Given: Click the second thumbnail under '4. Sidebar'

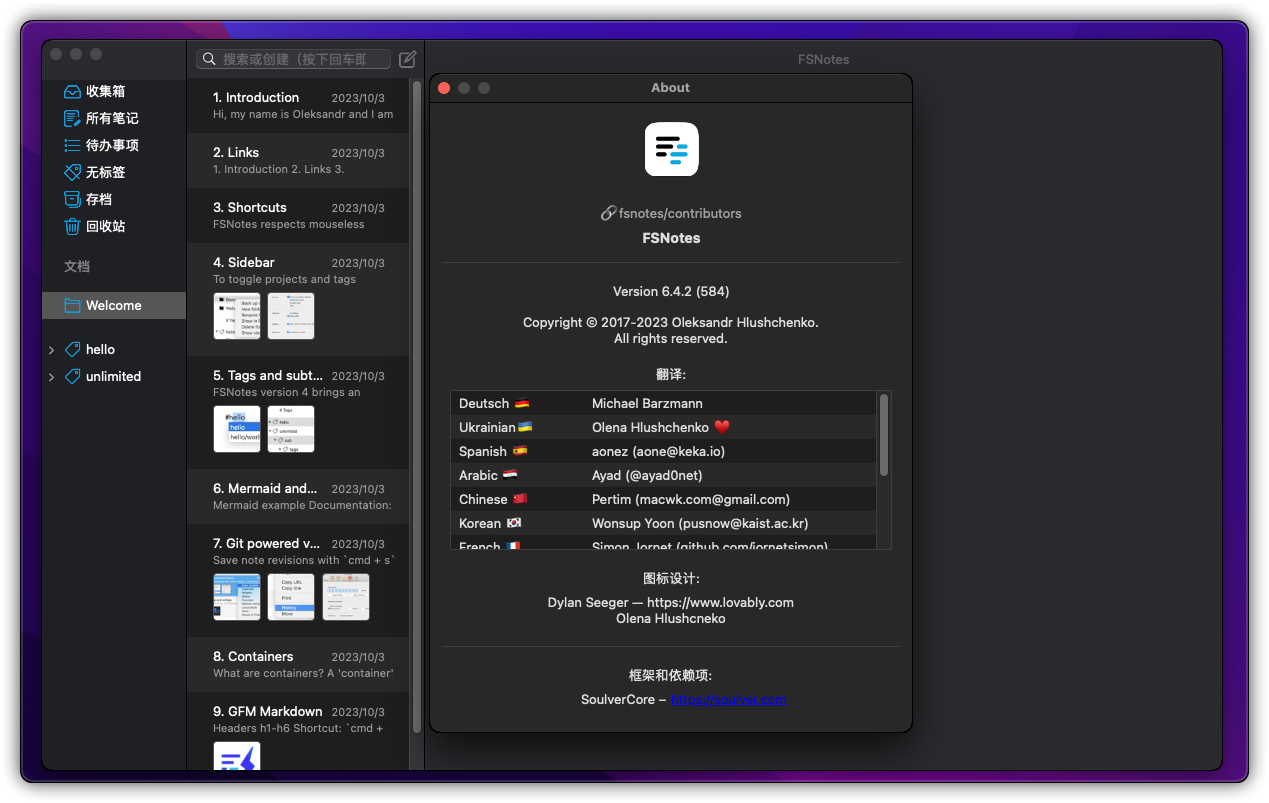Looking at the screenshot, I should [x=291, y=316].
